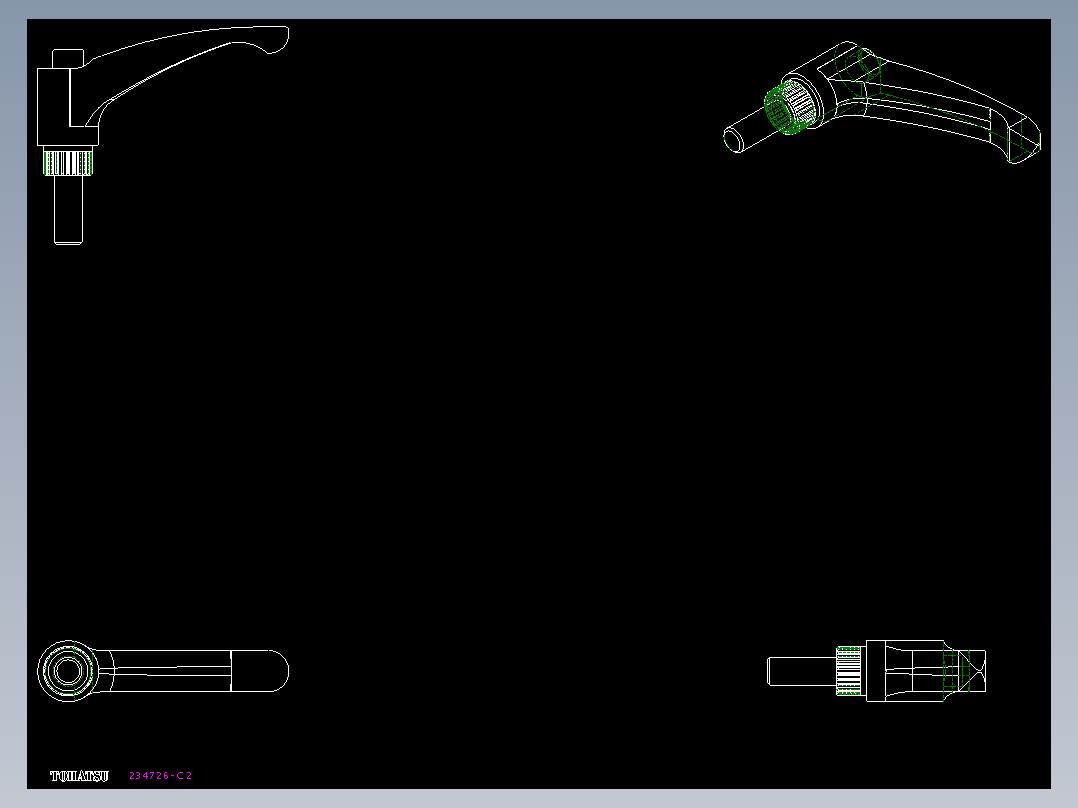This screenshot has height=808, width=1078.
Task: Click the magenta part number 234726-C2
Action: pyautogui.click(x=161, y=776)
